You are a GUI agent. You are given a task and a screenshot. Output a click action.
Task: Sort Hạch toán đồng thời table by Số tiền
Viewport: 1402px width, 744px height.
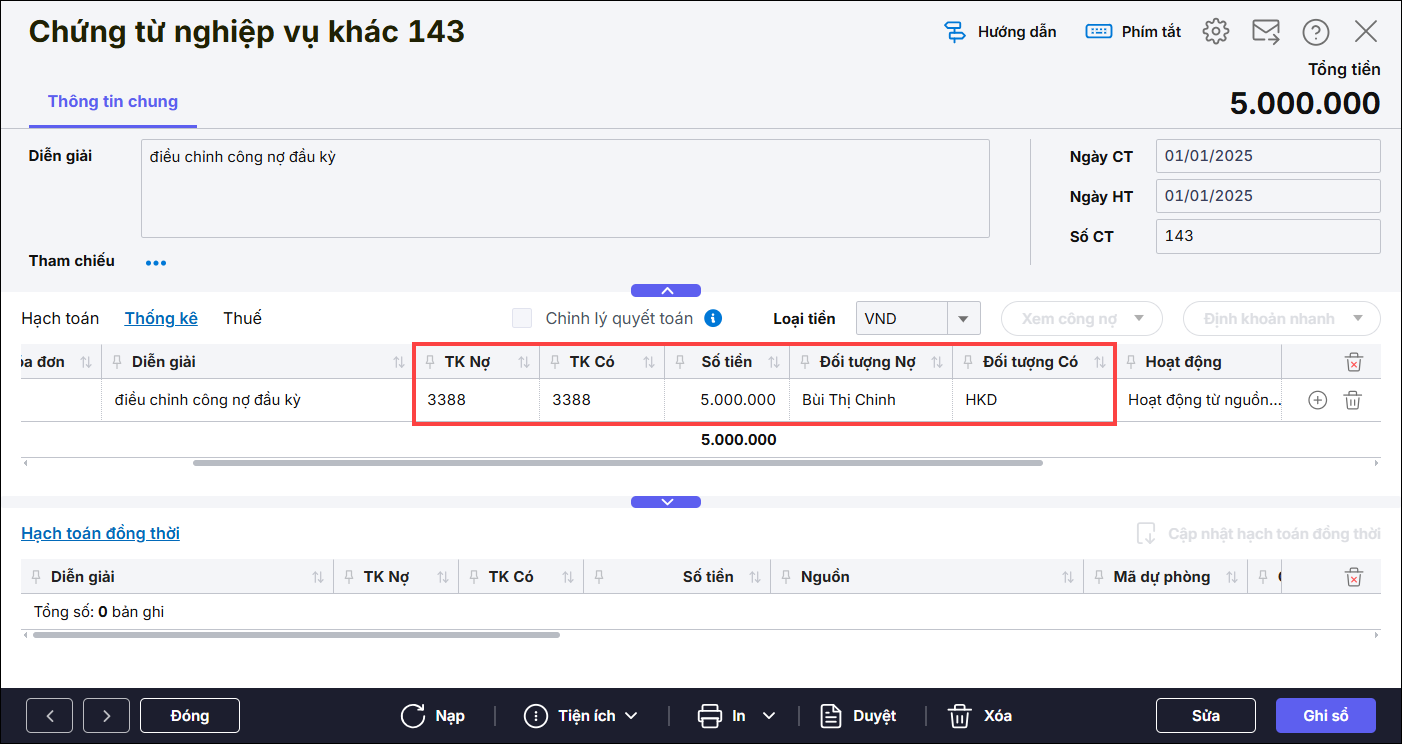point(755,577)
